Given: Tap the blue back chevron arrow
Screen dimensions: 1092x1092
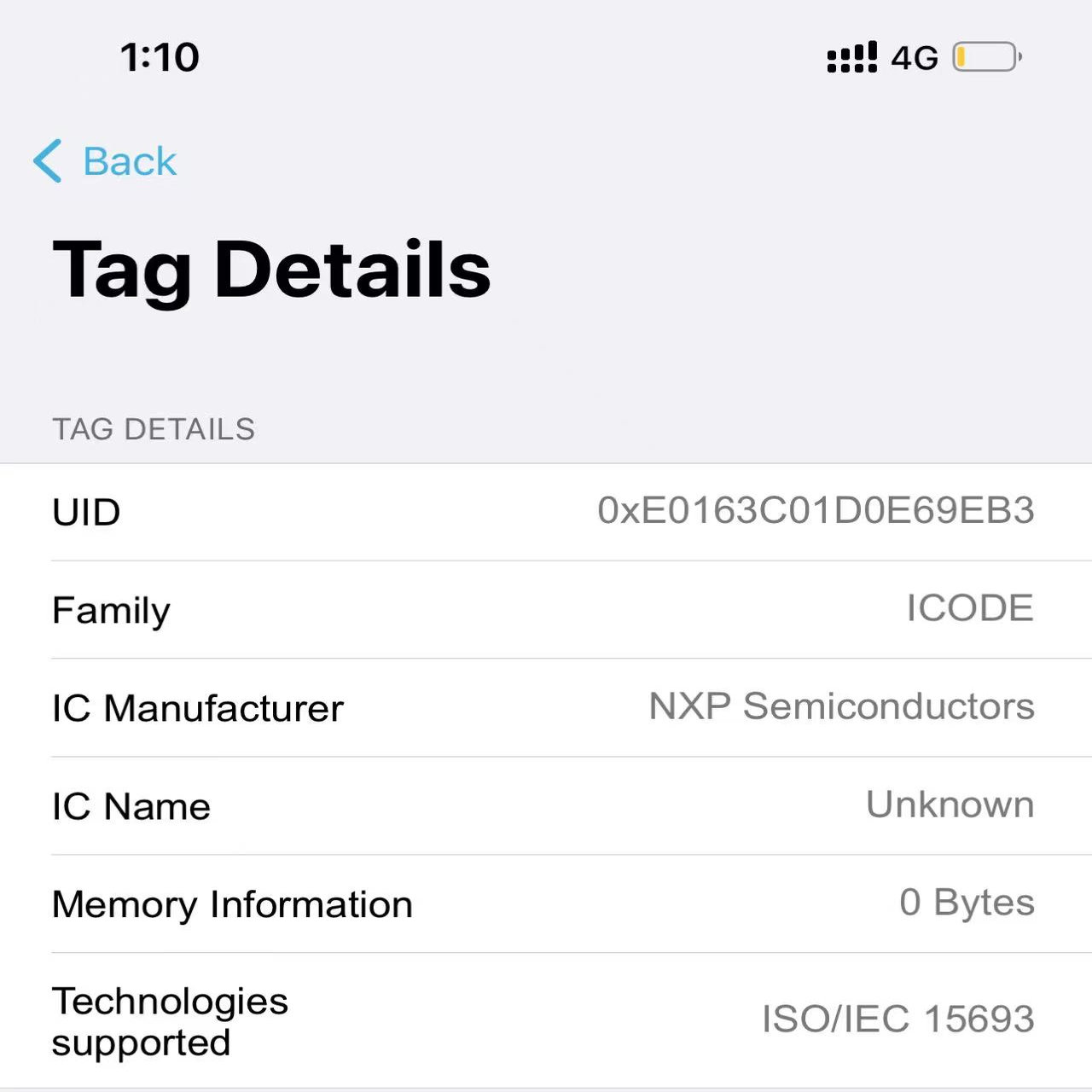Looking at the screenshot, I should (48, 161).
